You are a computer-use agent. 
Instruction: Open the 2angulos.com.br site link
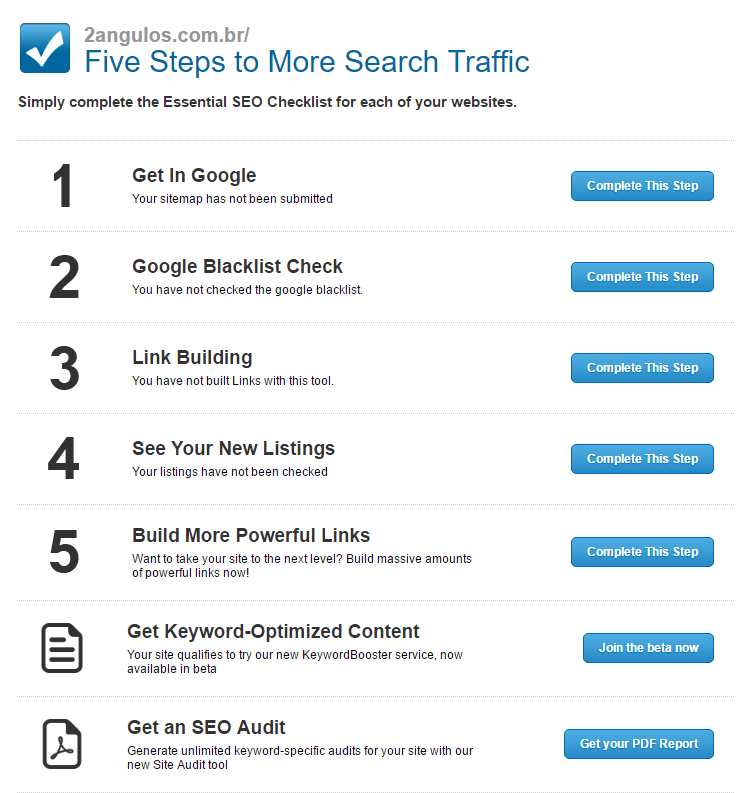166,35
